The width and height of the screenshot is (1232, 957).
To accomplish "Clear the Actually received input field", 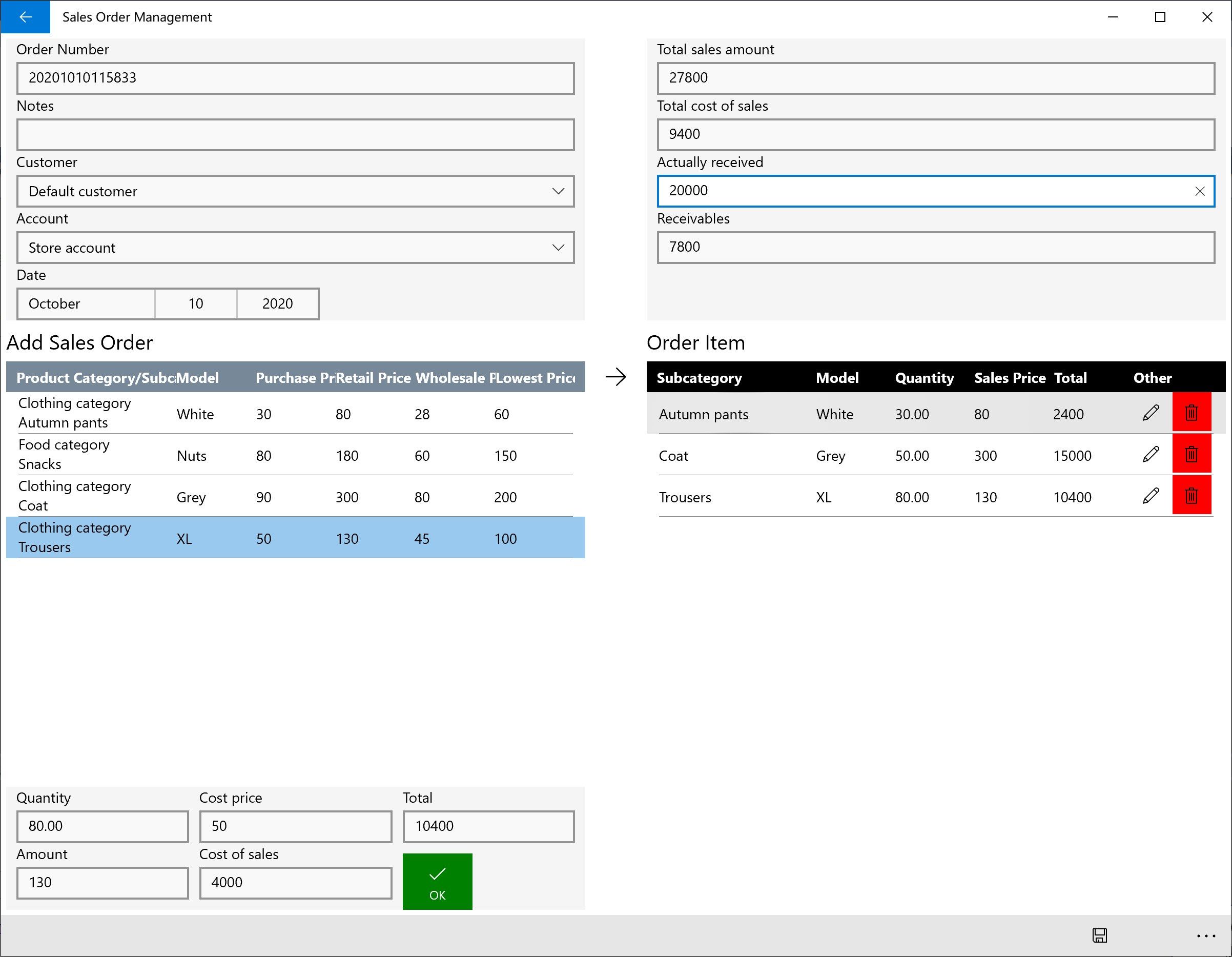I will [x=1199, y=190].
